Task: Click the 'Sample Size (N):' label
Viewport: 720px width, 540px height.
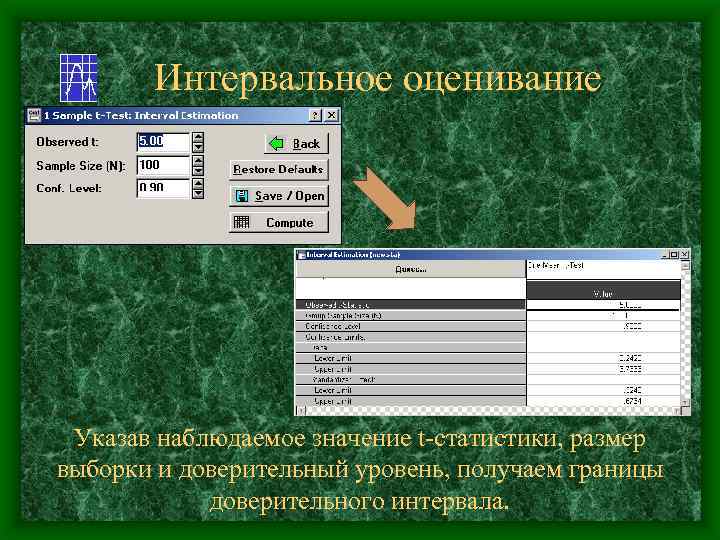Action: (x=81, y=166)
